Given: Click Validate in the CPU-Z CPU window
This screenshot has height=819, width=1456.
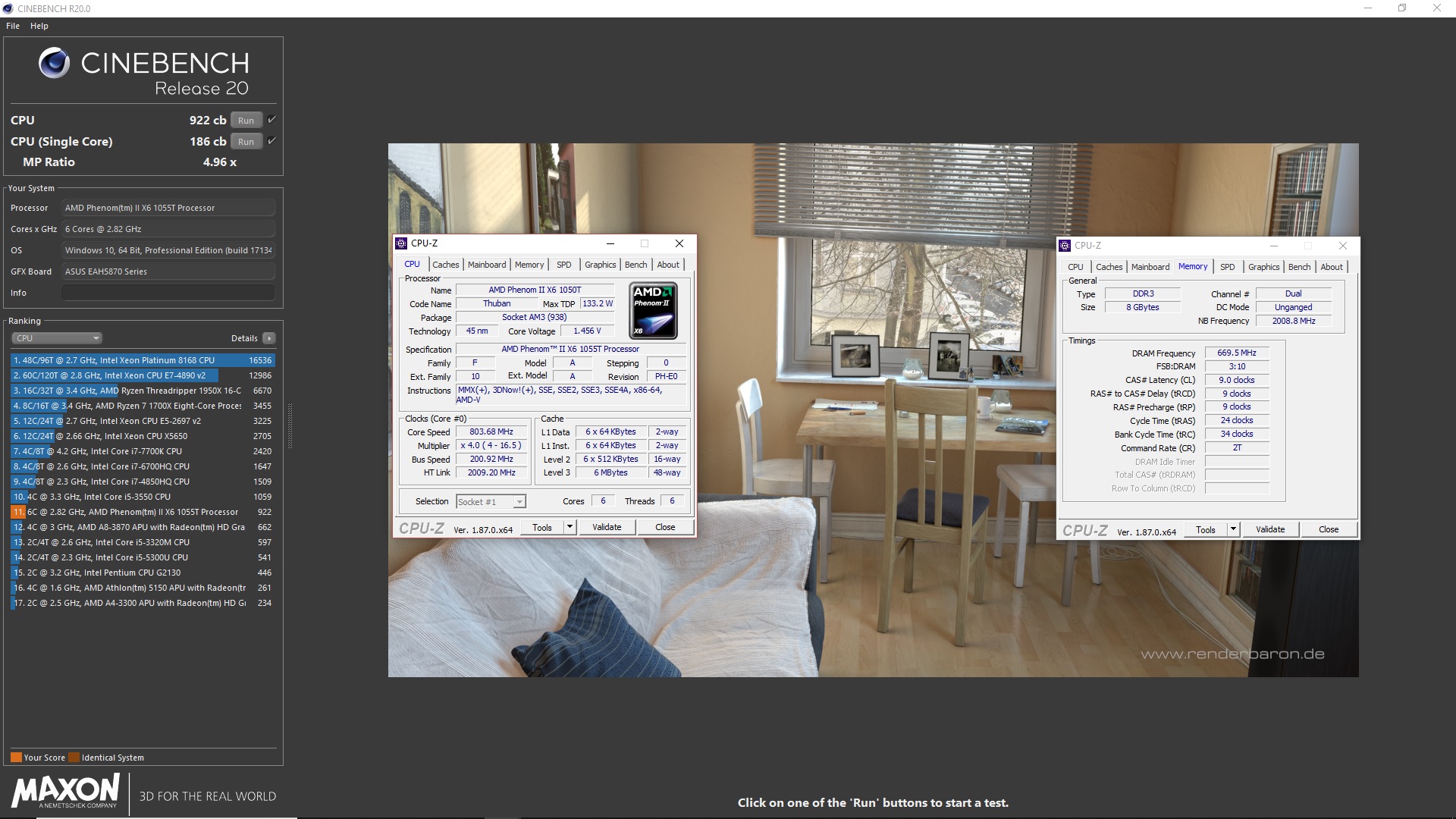Looking at the screenshot, I should (x=606, y=527).
